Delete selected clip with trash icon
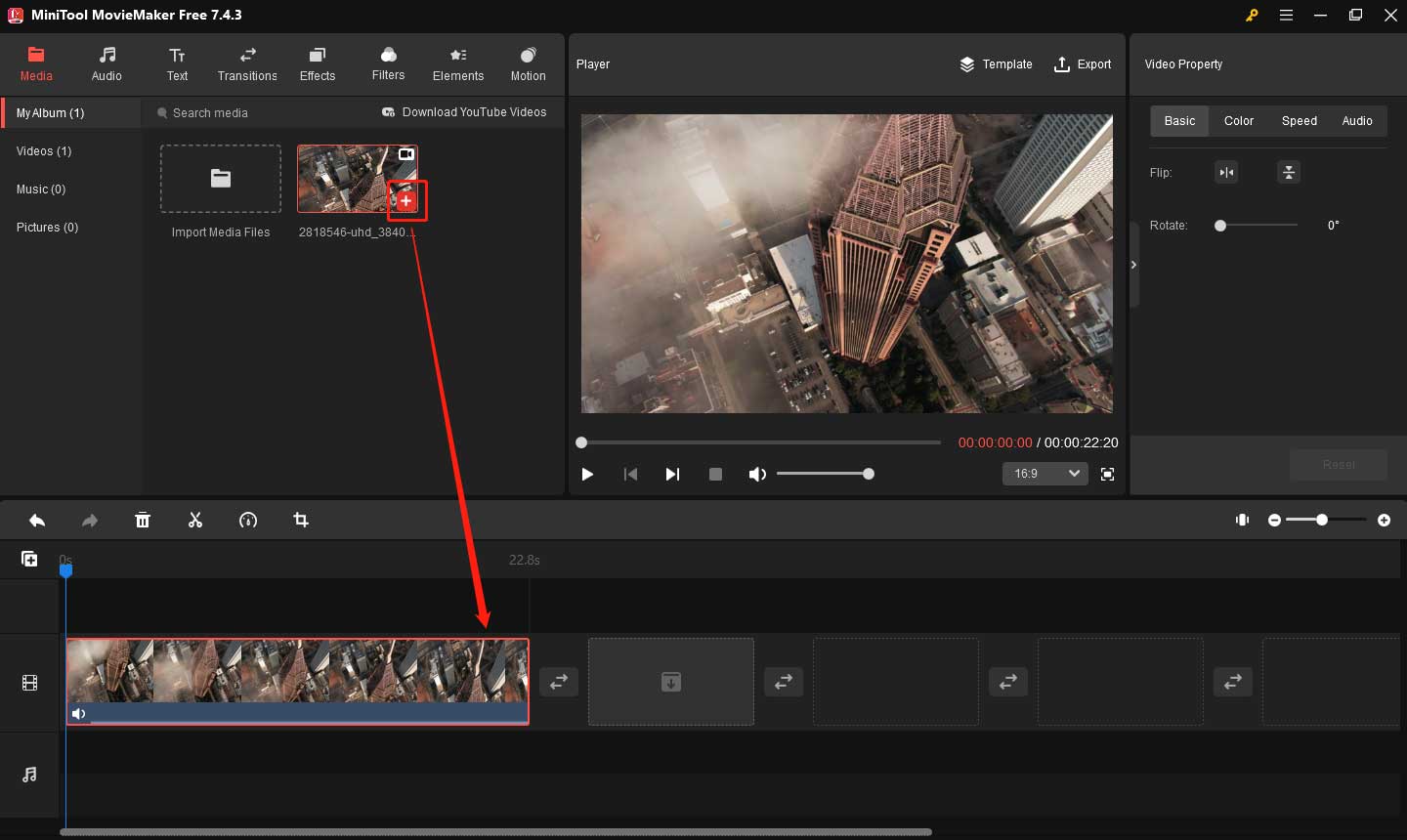 143,521
